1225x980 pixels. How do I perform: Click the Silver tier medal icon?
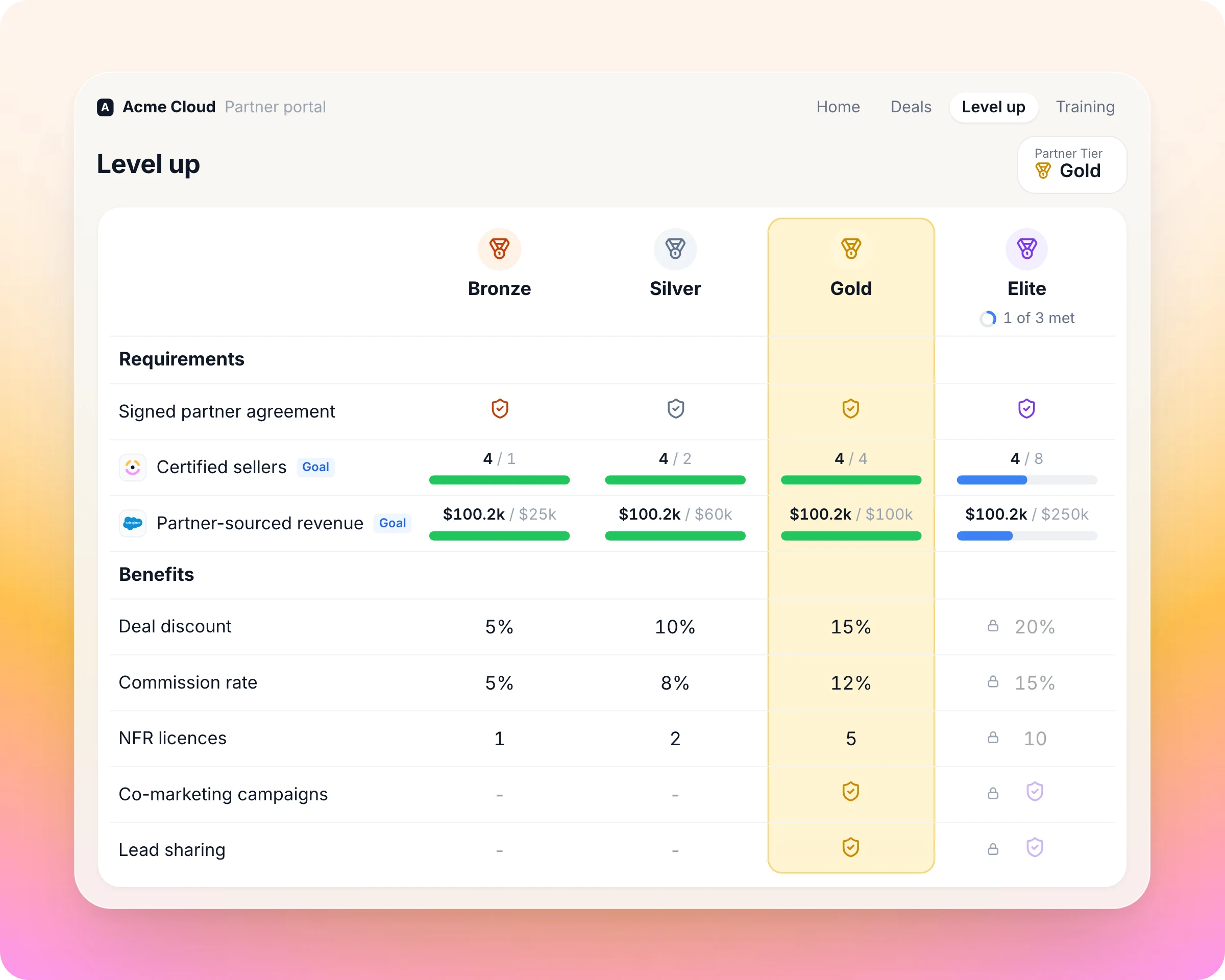pos(675,249)
